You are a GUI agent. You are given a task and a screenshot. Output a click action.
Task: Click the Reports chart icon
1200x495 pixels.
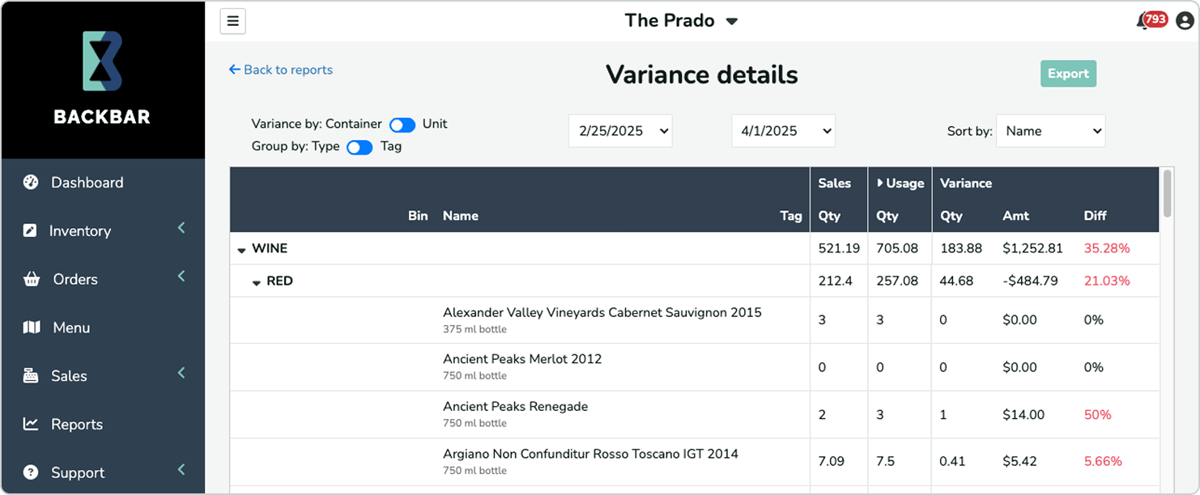click(31, 424)
